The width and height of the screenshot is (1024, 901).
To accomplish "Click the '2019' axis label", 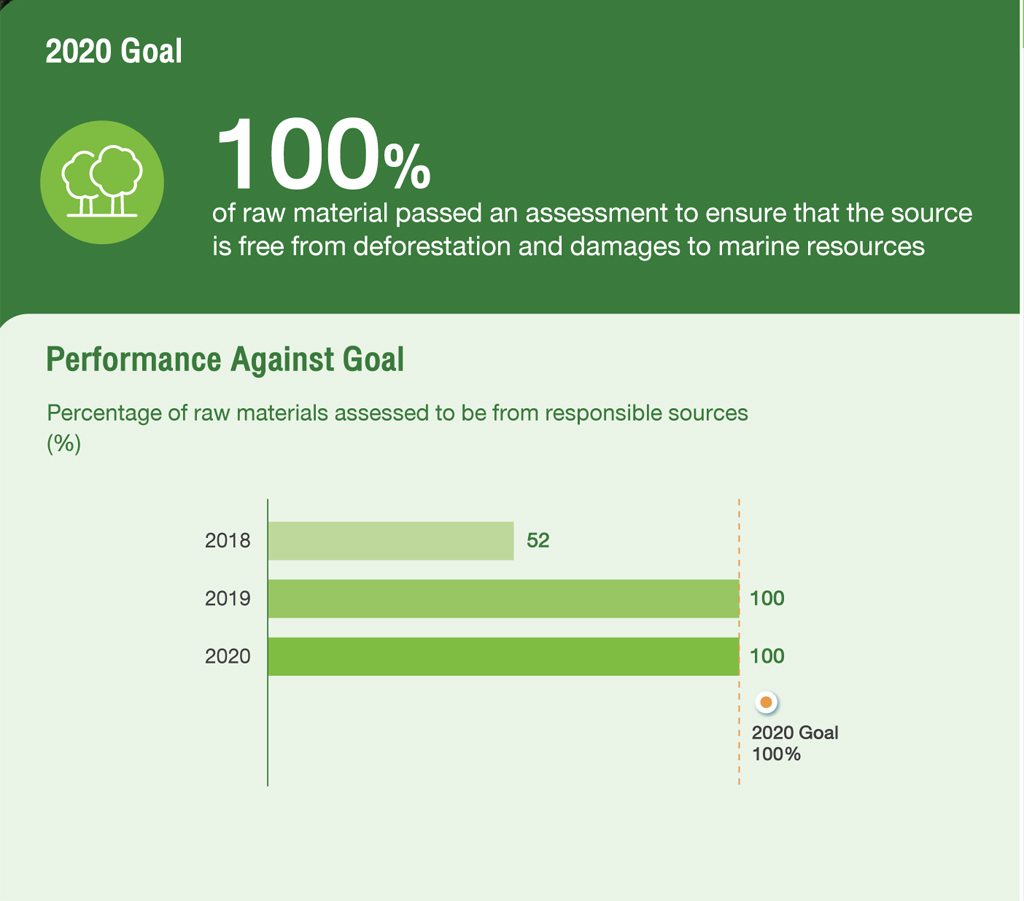I will (x=227, y=598).
